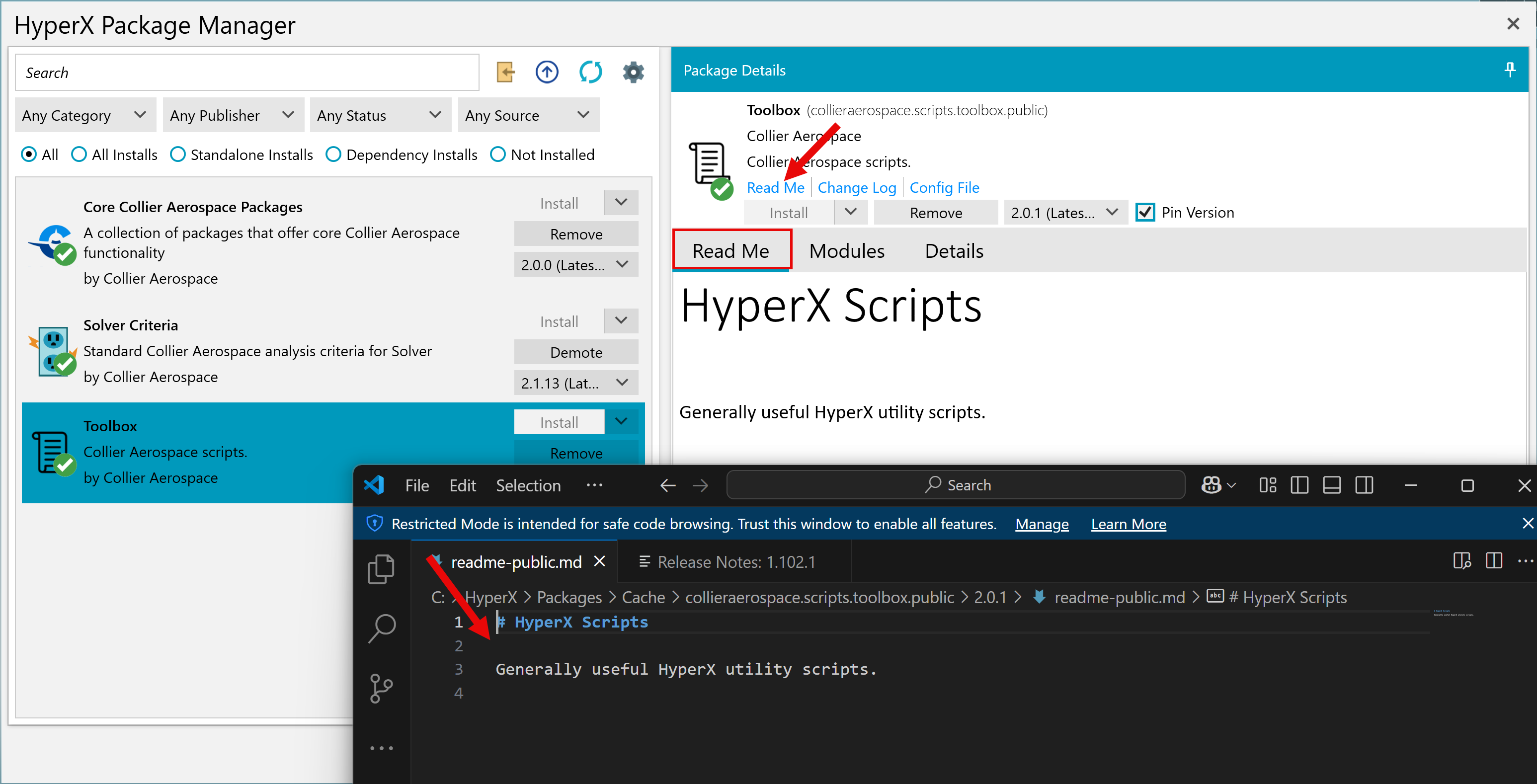The image size is (1537, 784).
Task: Expand Install options arrow in Package Details
Action: (x=851, y=213)
